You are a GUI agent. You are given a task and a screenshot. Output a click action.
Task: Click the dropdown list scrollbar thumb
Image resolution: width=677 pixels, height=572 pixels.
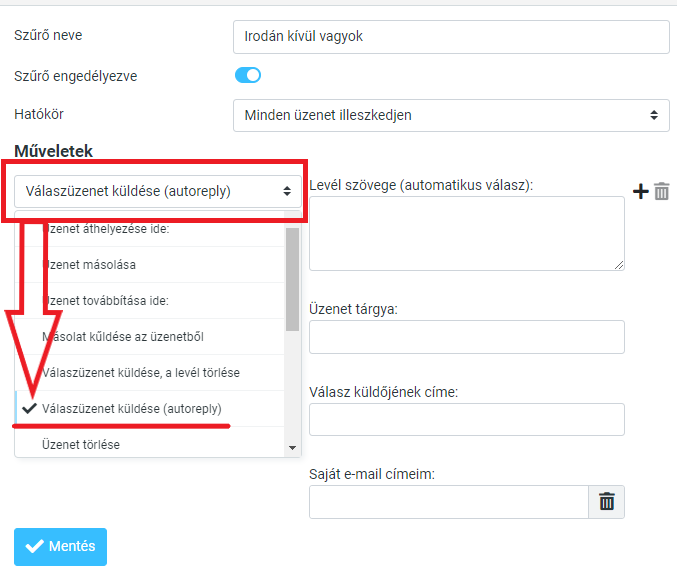tap(292, 280)
